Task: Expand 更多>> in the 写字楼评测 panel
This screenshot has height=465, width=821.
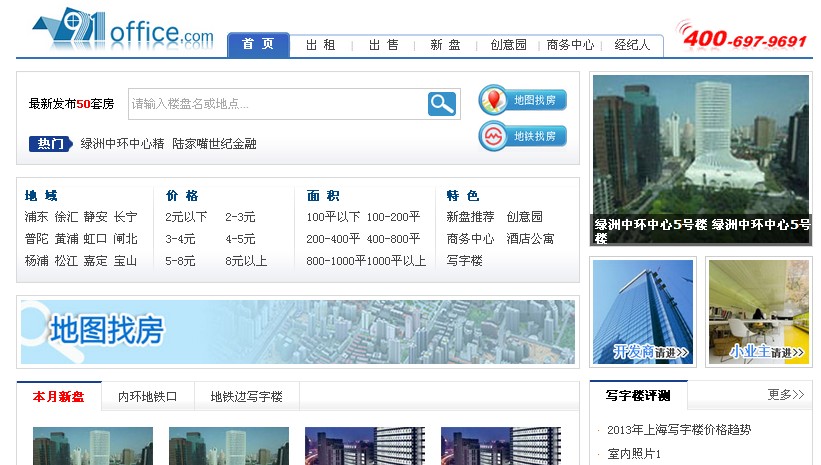Action: pyautogui.click(x=785, y=395)
